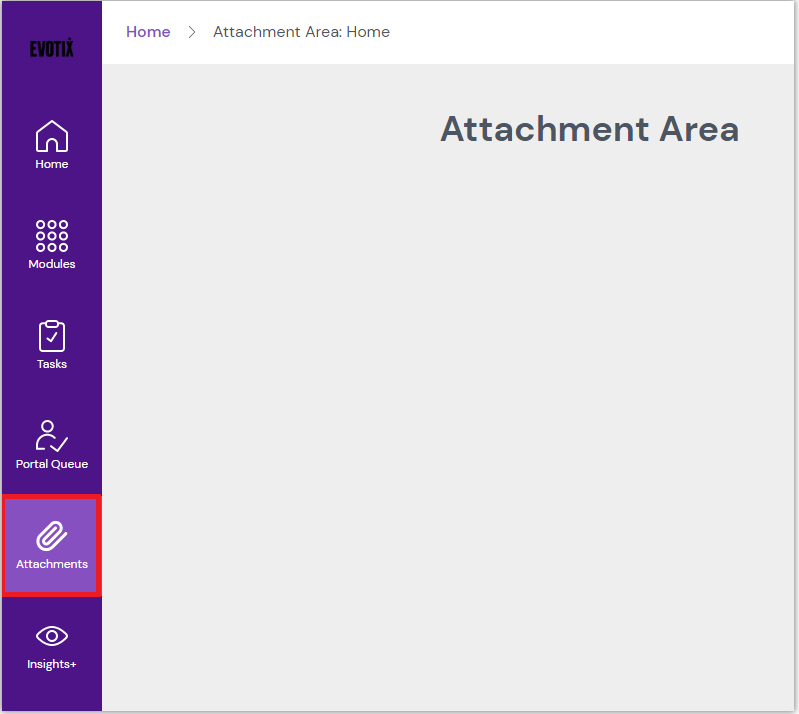Viewport: 799px width, 714px height.
Task: Select the 'Modules' text label
Action: (x=52, y=264)
